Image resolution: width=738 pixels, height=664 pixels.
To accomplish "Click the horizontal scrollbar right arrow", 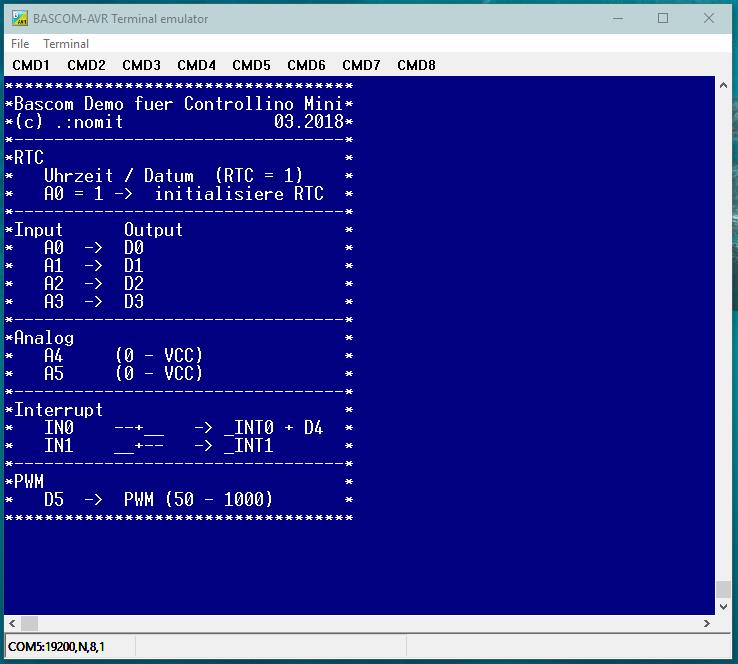I will (706, 624).
